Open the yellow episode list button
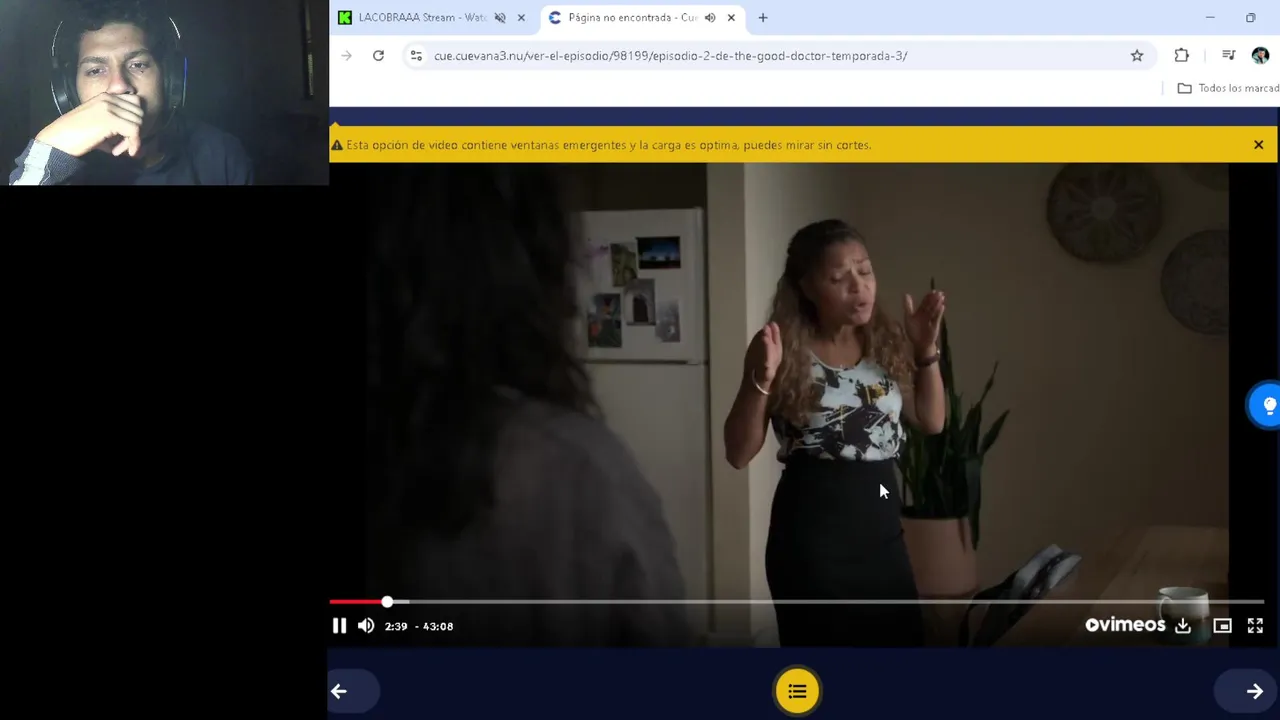 coord(797,691)
